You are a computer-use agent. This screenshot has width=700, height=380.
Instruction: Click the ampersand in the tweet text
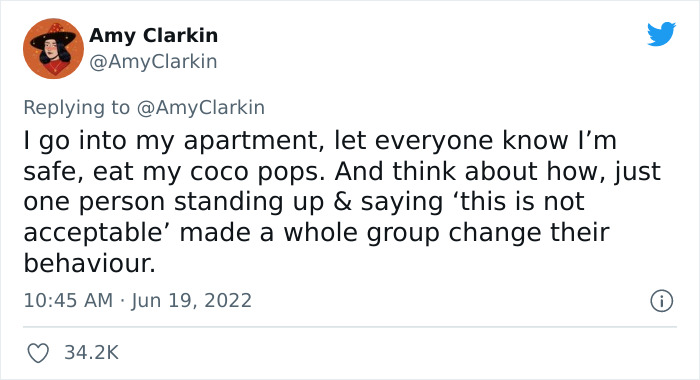click(342, 202)
